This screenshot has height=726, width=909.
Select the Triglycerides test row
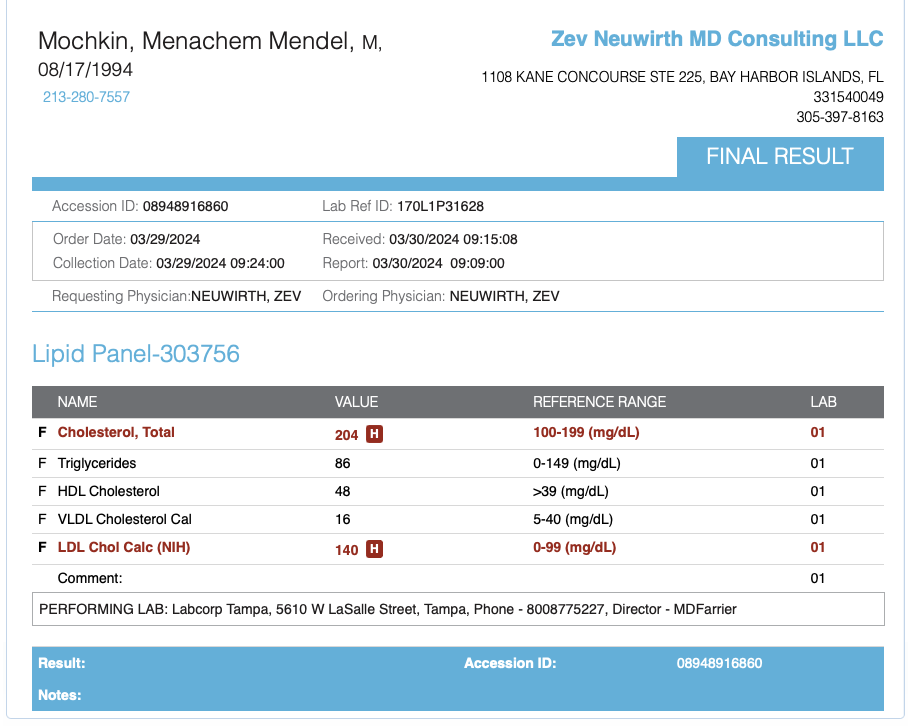pos(97,463)
